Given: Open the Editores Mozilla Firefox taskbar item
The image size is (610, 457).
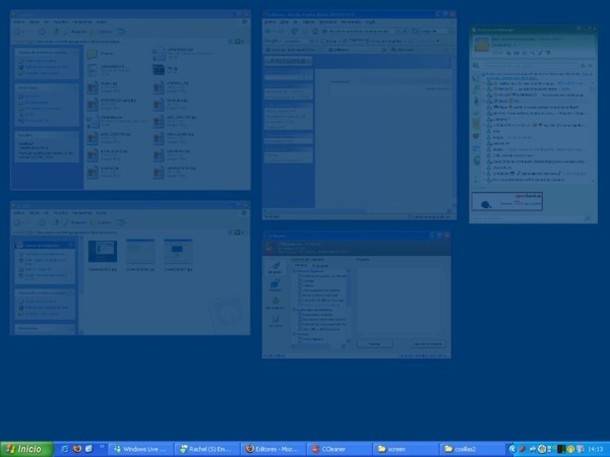Looking at the screenshot, I should (x=273, y=449).
